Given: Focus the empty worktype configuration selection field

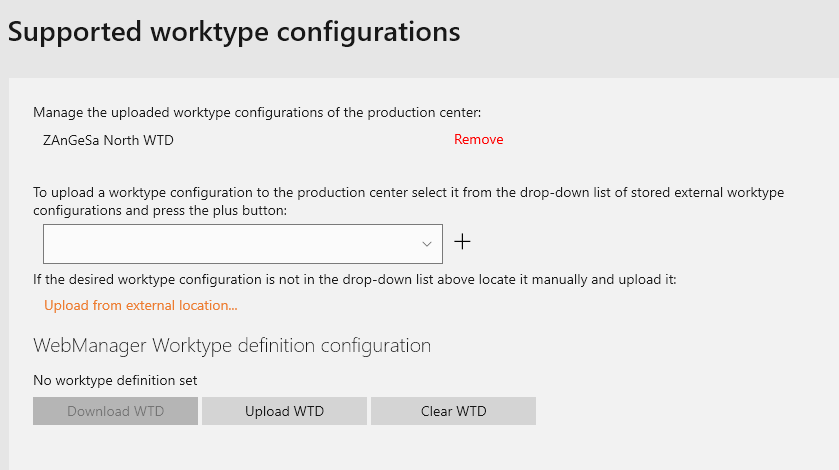Looking at the screenshot, I should pyautogui.click(x=243, y=244).
